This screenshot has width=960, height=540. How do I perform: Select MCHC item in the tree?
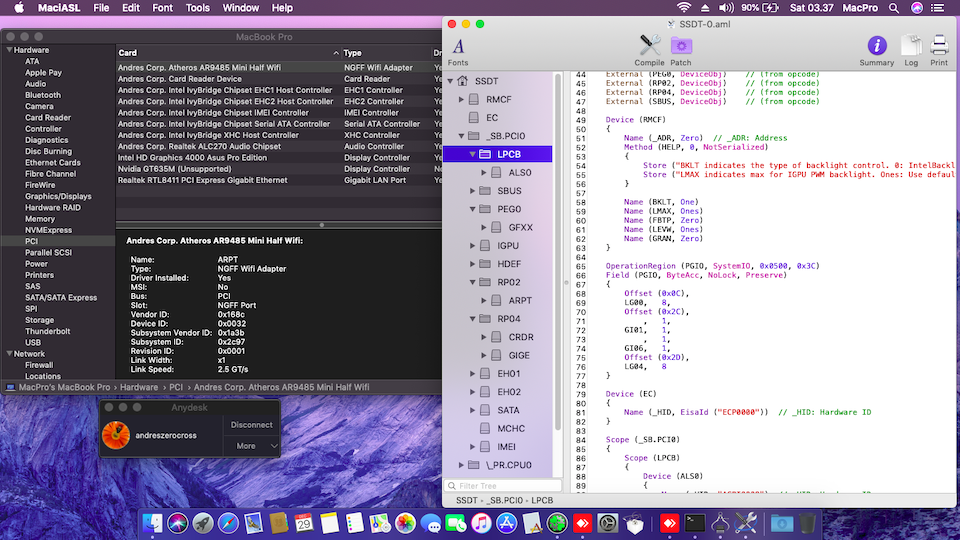click(511, 429)
